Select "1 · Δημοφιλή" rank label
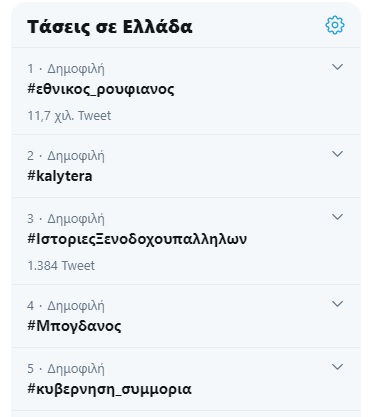 click(x=66, y=69)
